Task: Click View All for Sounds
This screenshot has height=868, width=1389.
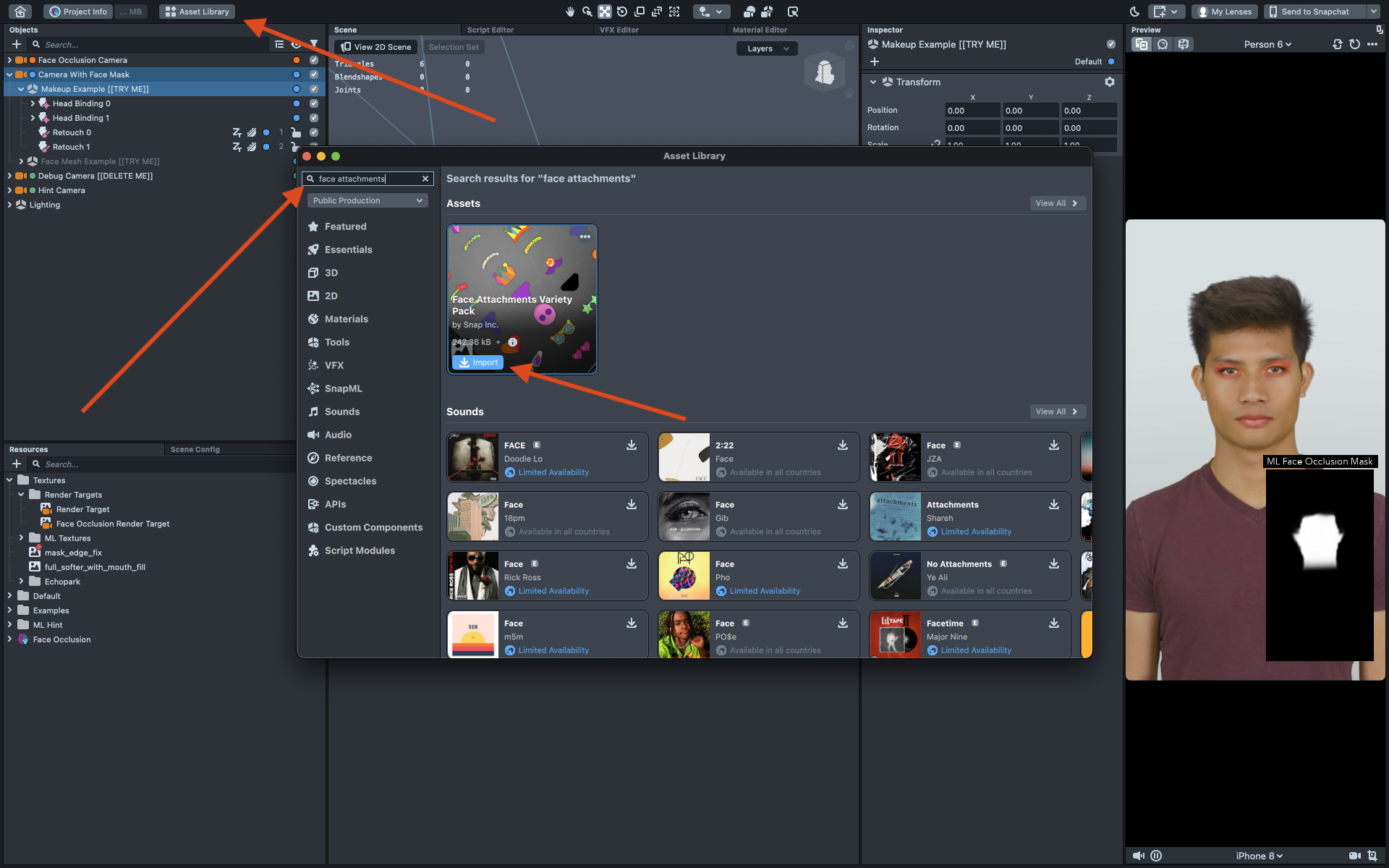Action: click(1056, 412)
